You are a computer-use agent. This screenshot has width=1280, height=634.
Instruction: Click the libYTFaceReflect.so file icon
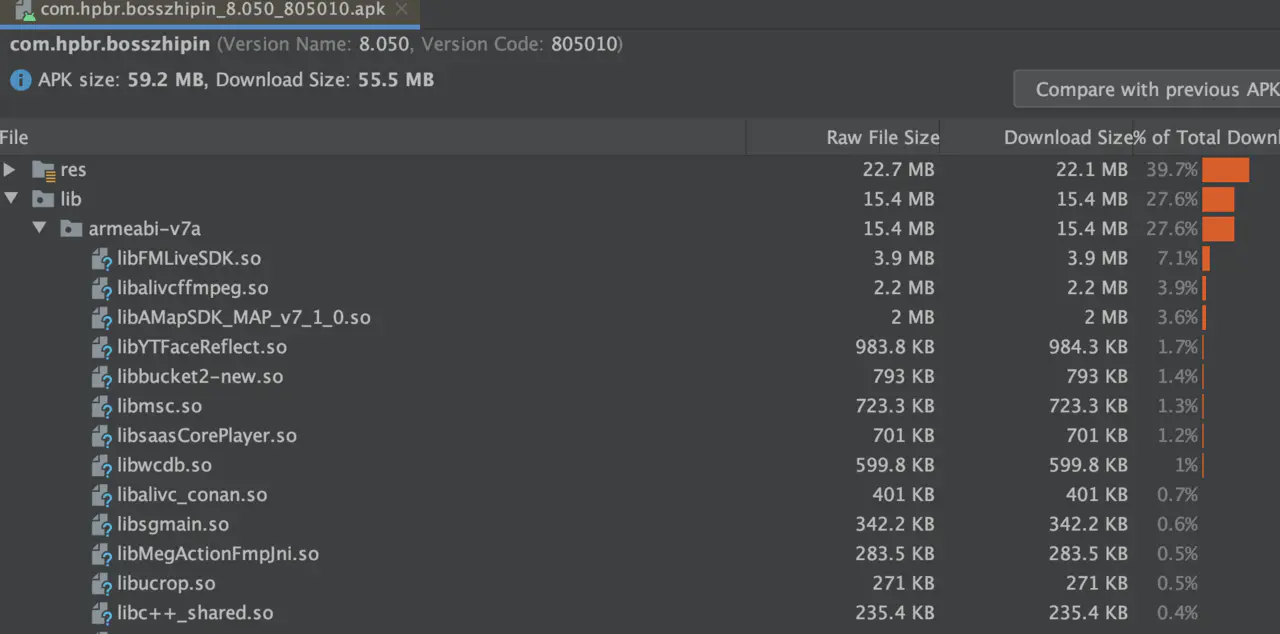click(x=102, y=347)
